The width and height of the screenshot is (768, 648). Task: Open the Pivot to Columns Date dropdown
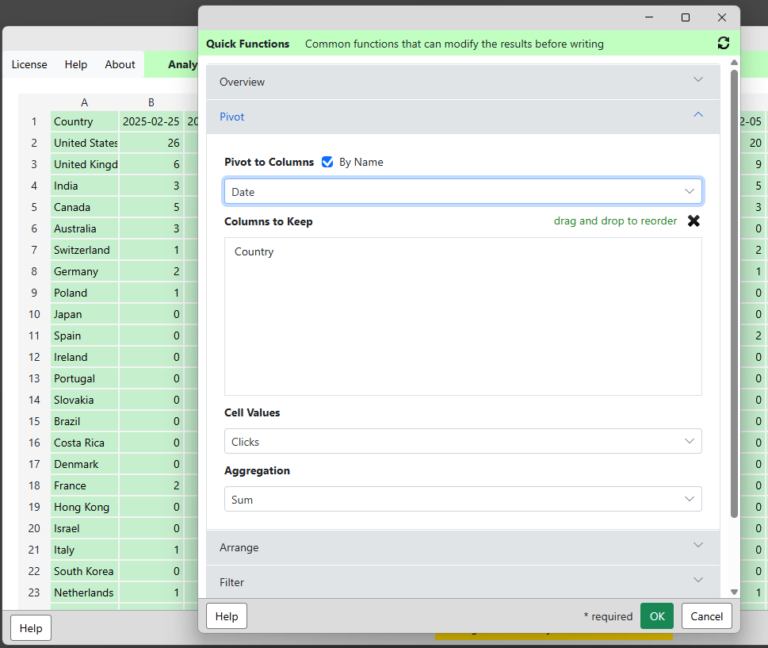(x=463, y=192)
